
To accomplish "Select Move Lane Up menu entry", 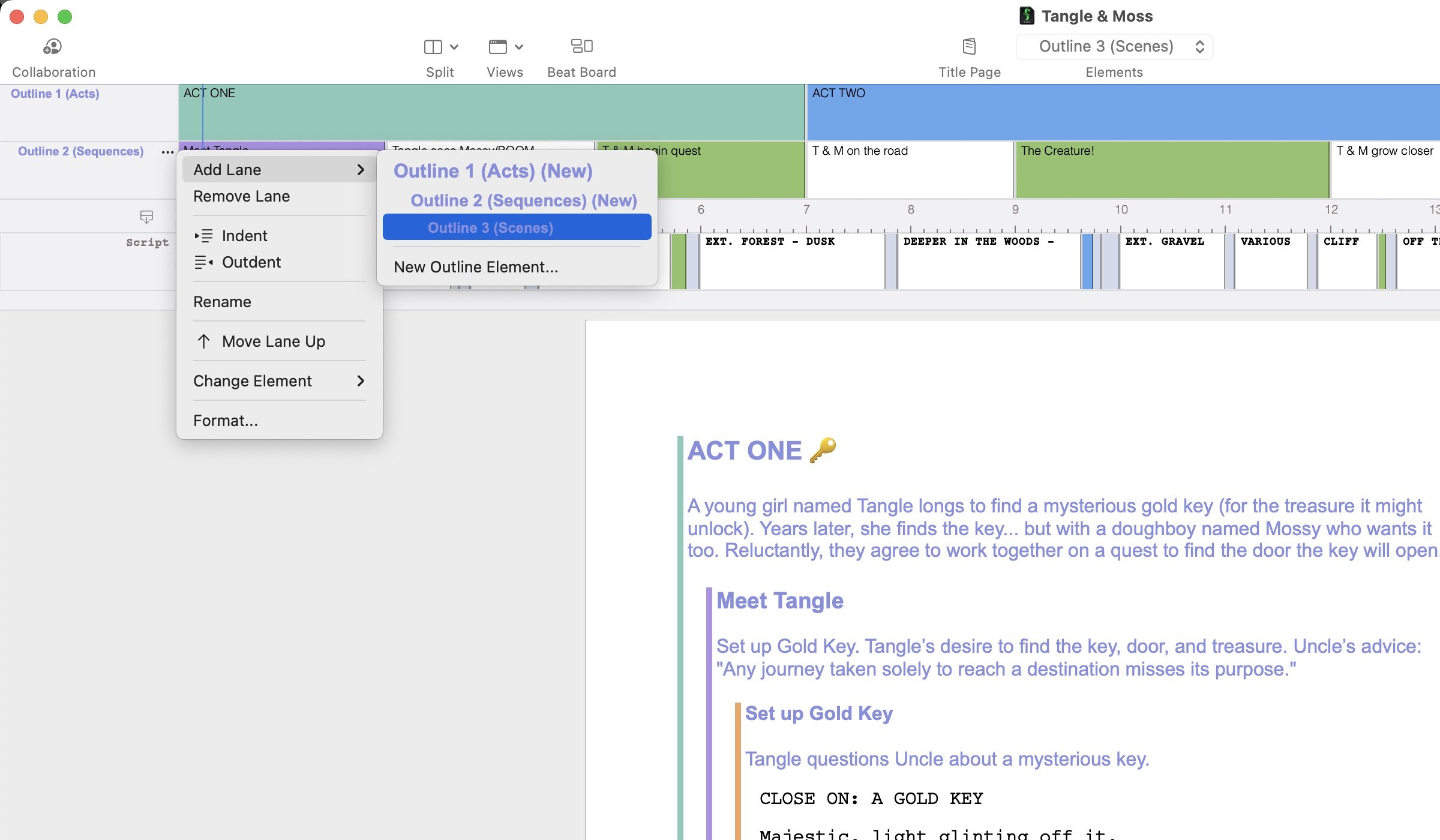I will pyautogui.click(x=273, y=341).
